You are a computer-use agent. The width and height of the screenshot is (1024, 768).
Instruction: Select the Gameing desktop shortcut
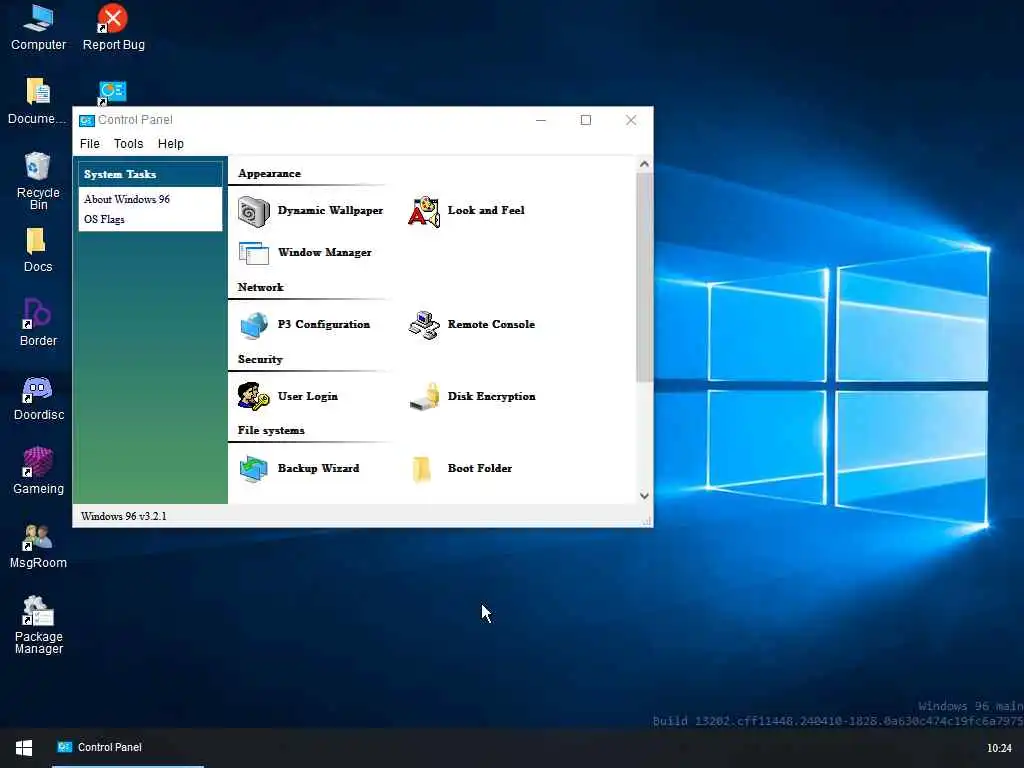coord(38,472)
